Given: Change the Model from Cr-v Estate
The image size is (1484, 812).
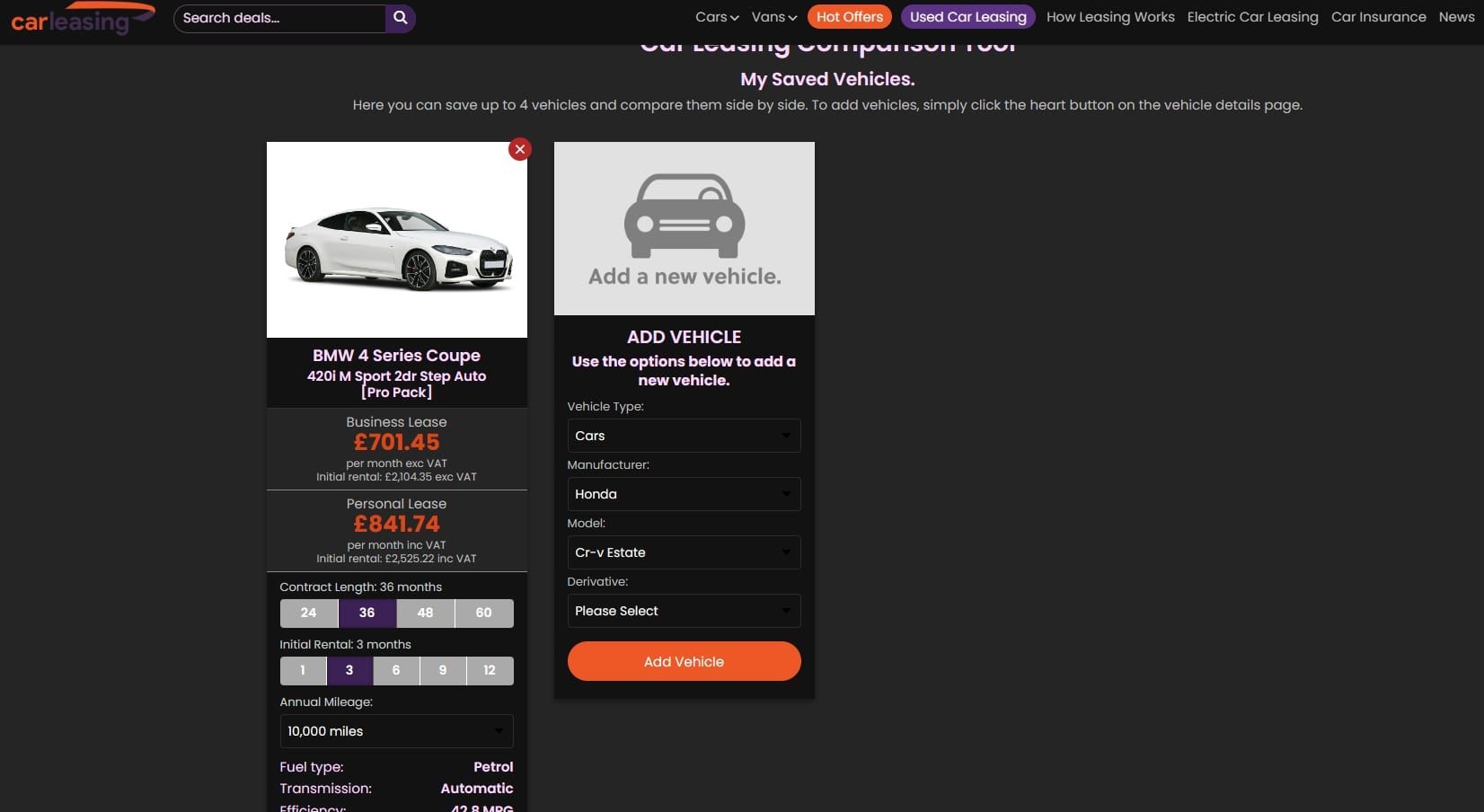Looking at the screenshot, I should coord(683,552).
